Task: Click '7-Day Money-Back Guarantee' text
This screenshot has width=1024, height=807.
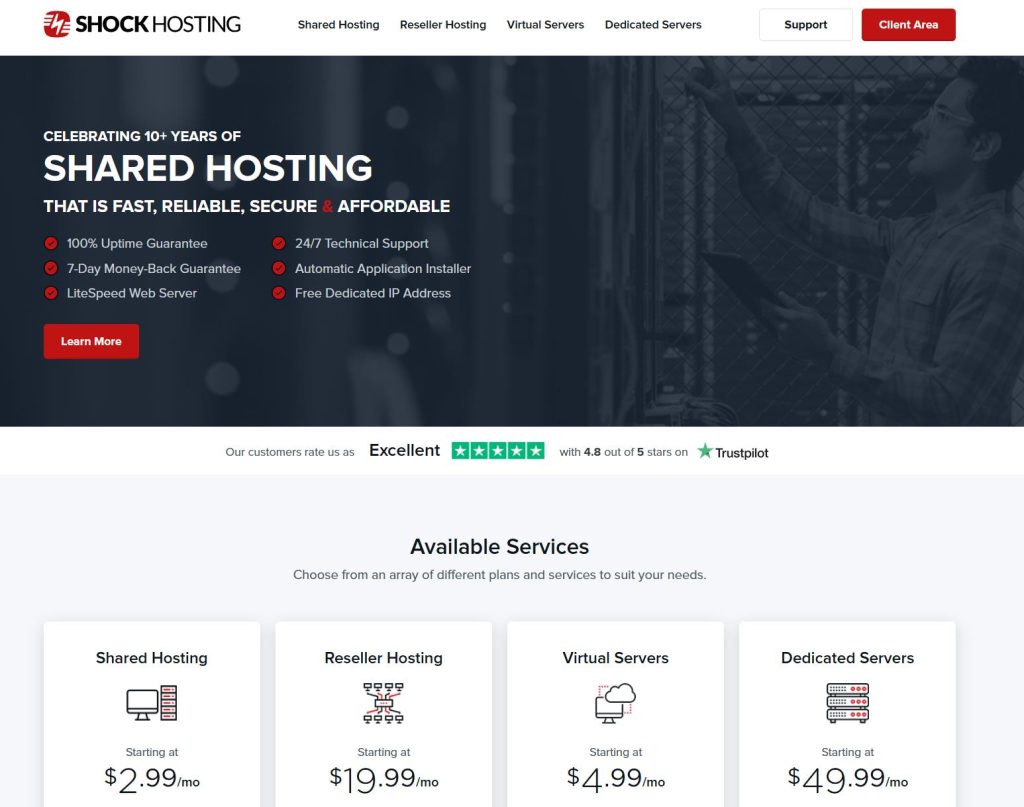Action: pyautogui.click(x=153, y=268)
